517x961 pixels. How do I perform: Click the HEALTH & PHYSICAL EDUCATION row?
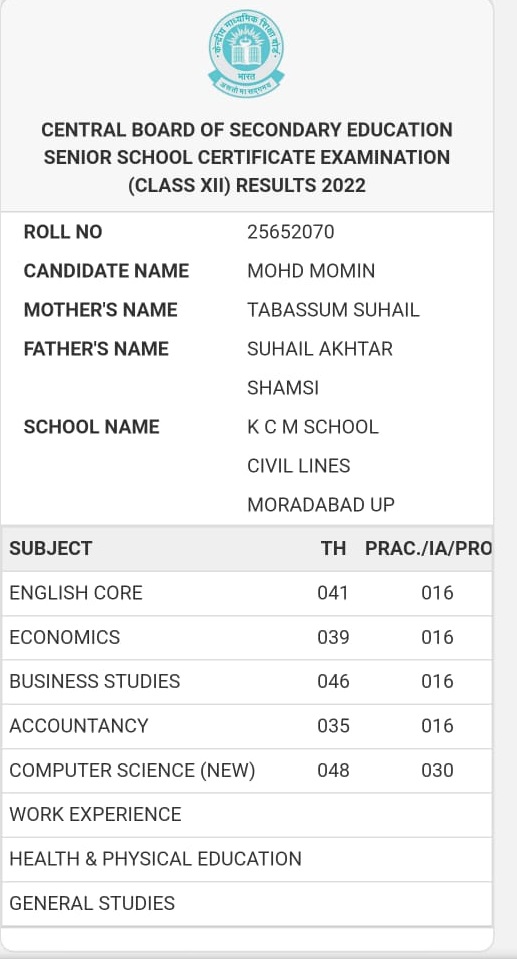pos(247,859)
